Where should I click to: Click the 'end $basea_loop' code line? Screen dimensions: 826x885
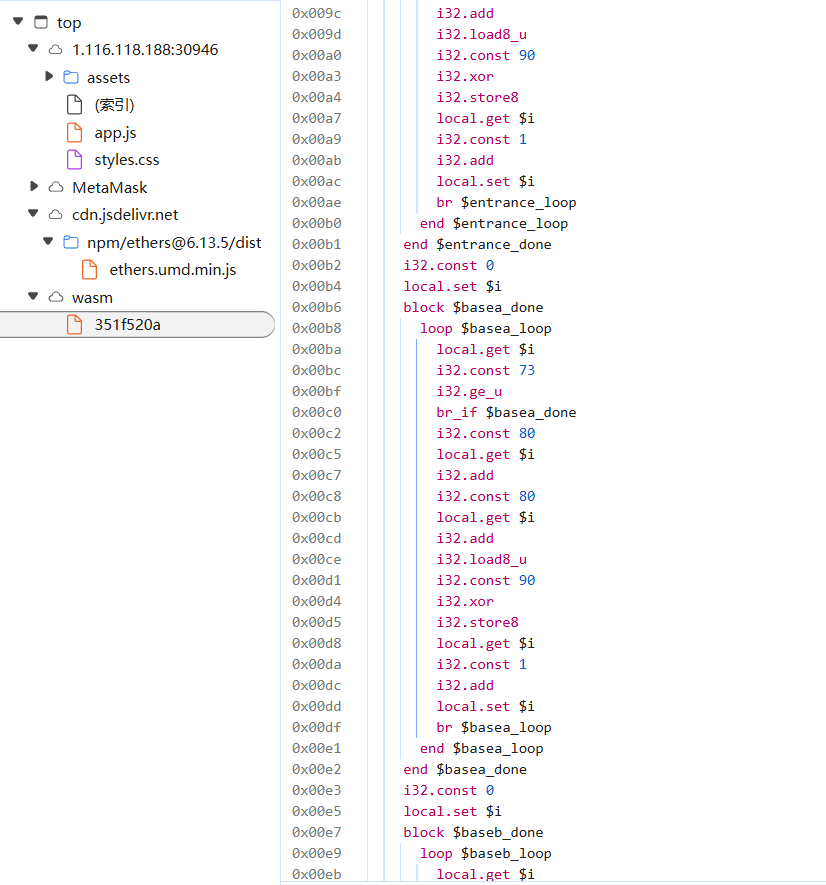tap(482, 748)
